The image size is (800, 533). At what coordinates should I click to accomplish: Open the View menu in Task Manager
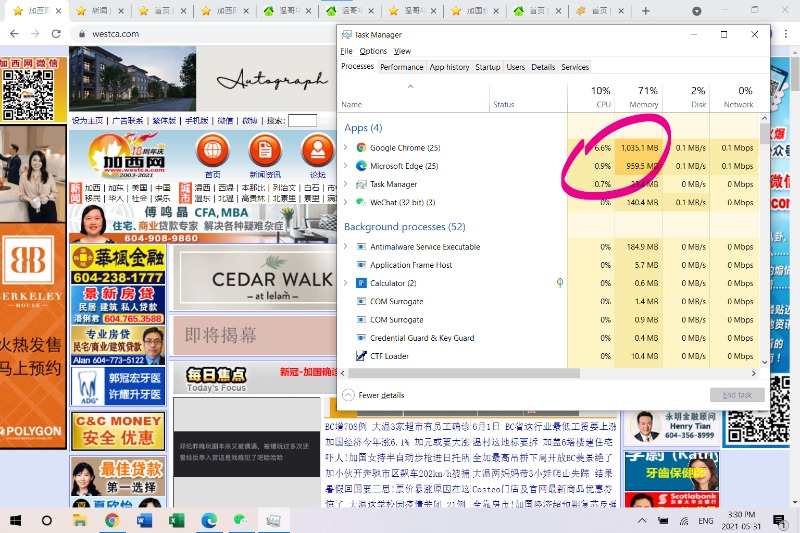402,51
